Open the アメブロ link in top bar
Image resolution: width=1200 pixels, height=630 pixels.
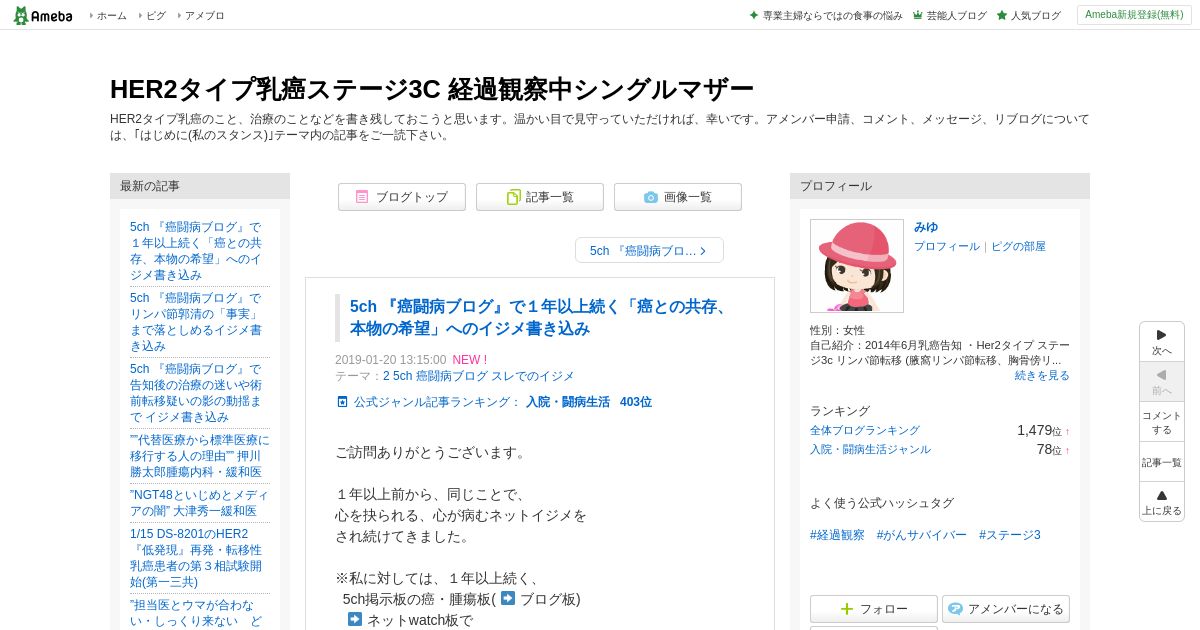(204, 16)
